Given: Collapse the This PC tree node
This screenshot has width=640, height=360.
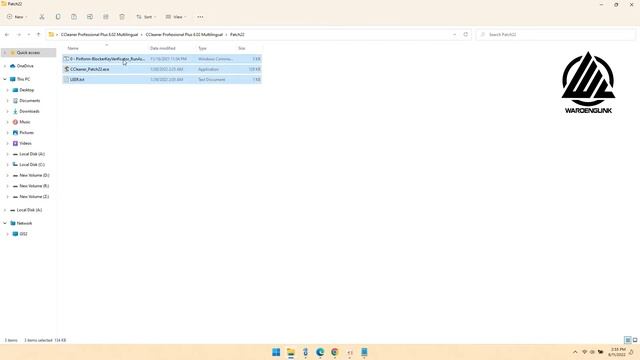Looking at the screenshot, I should click(x=5, y=79).
